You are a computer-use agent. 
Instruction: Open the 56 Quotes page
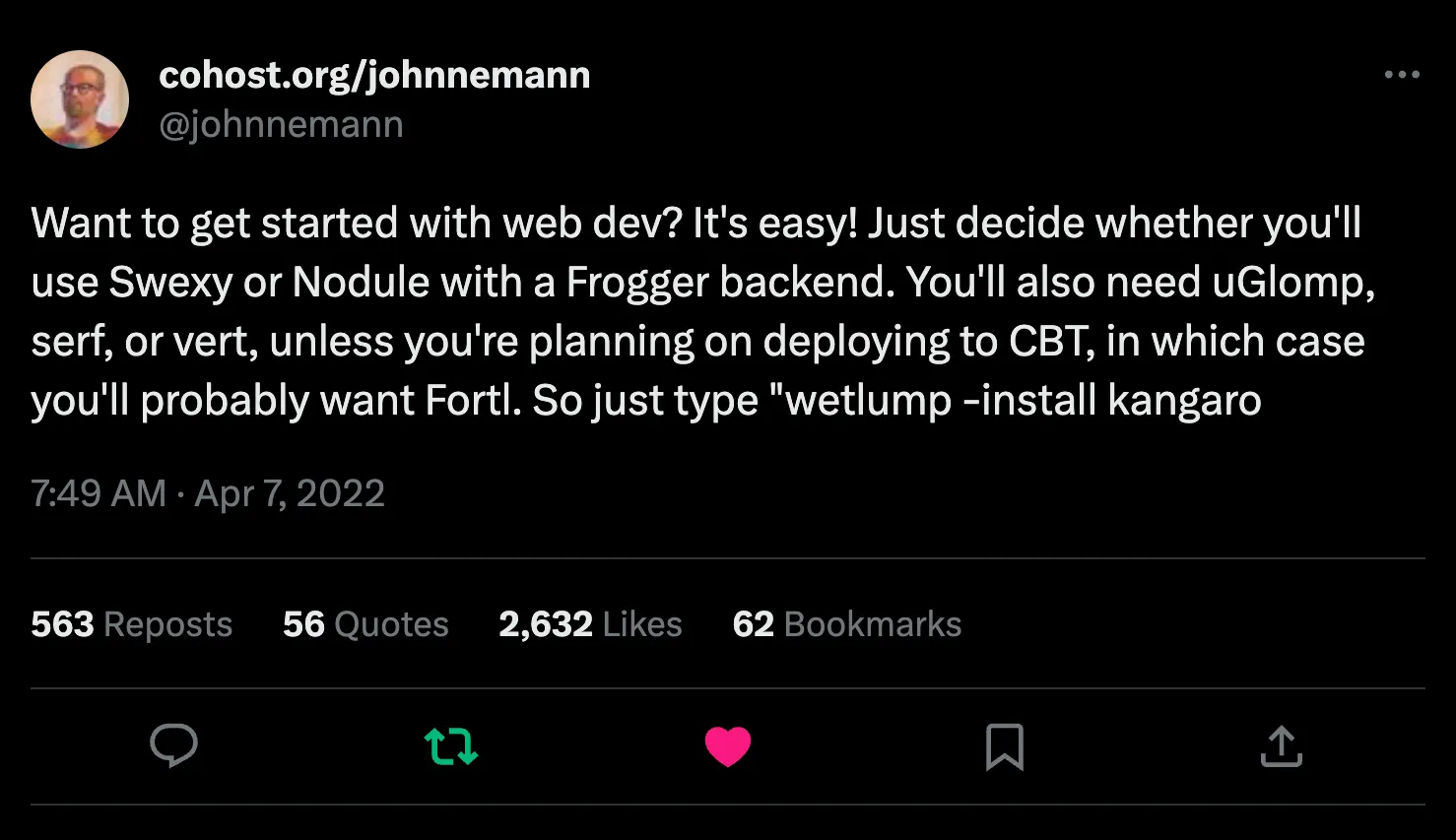click(365, 624)
